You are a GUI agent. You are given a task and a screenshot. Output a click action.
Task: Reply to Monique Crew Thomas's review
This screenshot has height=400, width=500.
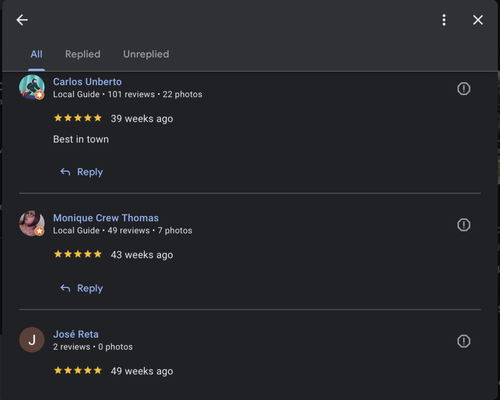82,288
